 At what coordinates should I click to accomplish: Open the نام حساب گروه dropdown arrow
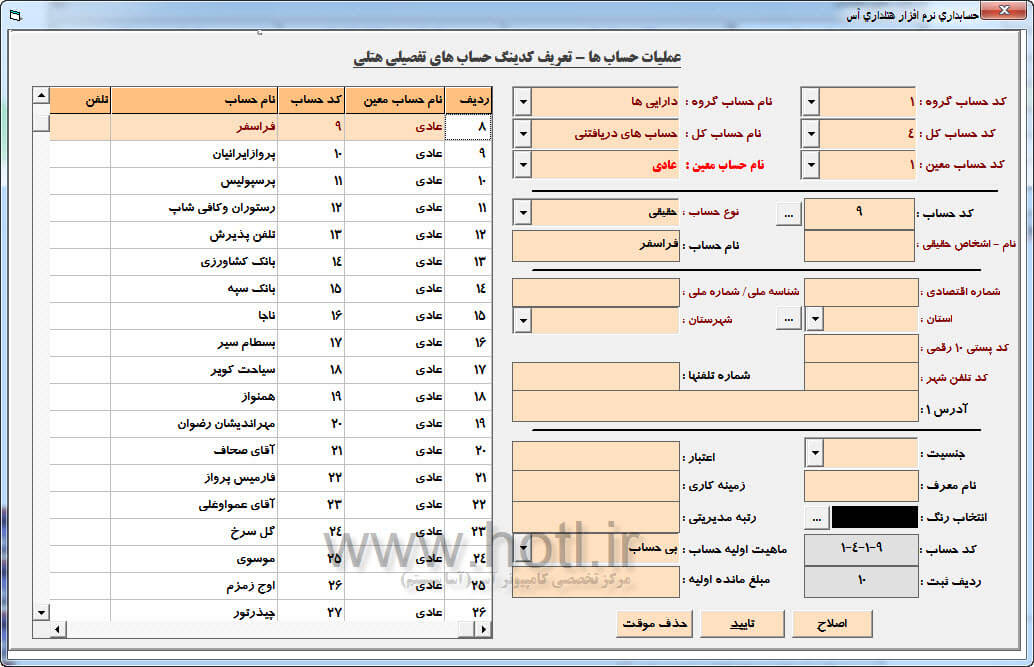coord(522,102)
